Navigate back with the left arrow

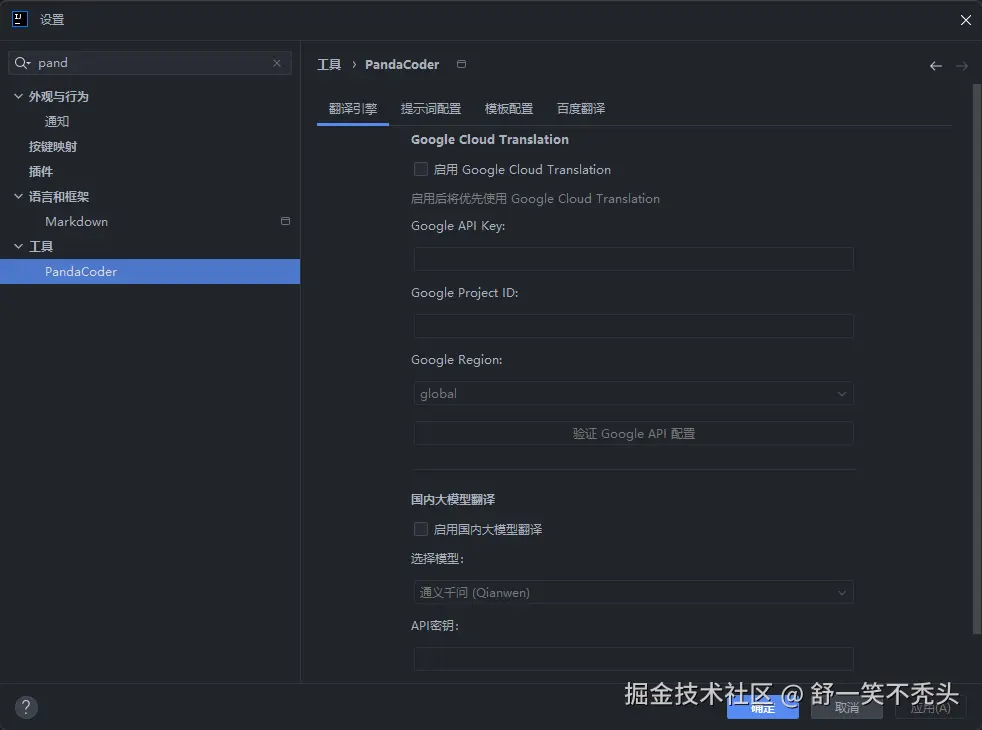point(936,66)
